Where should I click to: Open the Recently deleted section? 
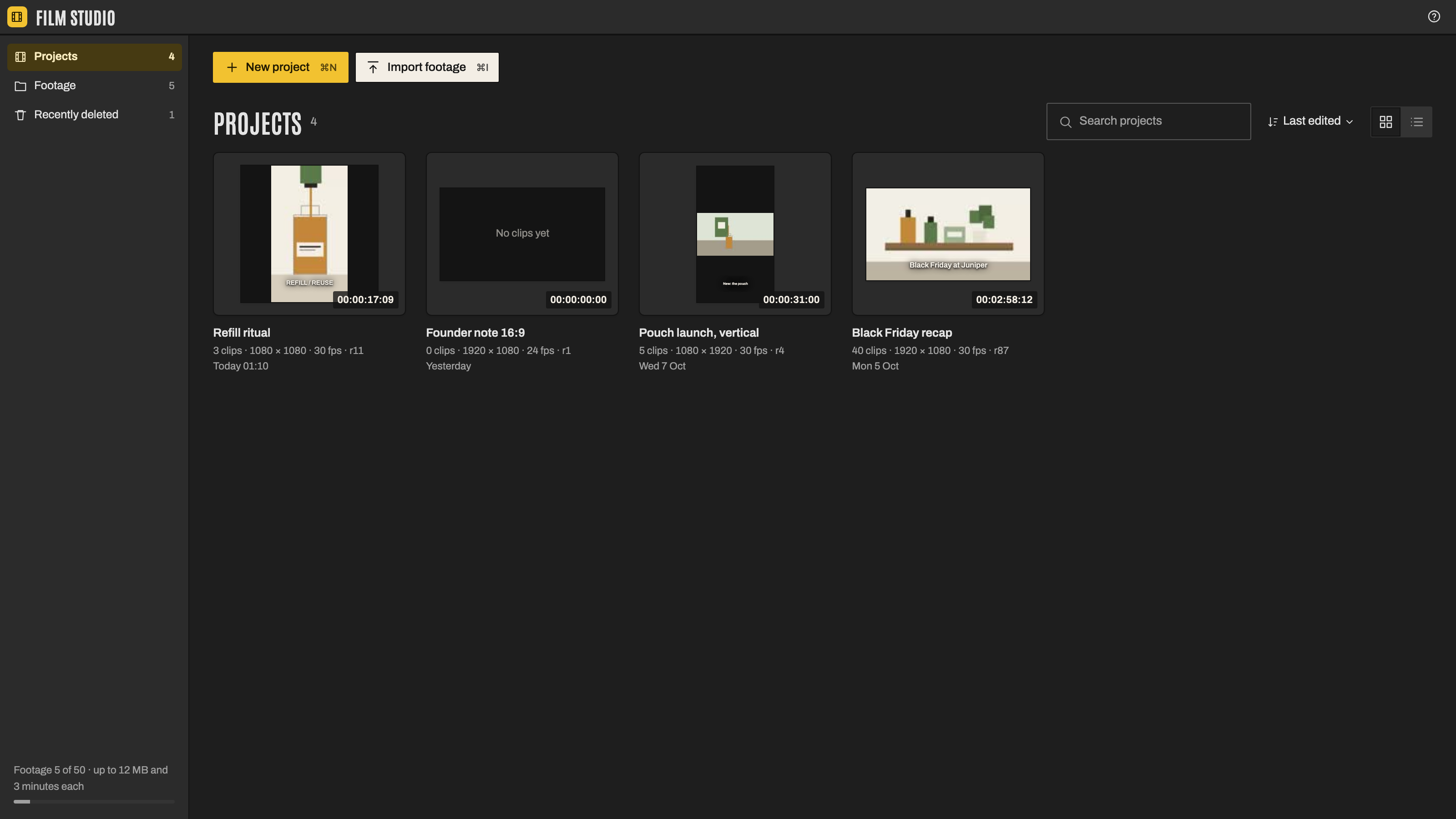click(94, 115)
